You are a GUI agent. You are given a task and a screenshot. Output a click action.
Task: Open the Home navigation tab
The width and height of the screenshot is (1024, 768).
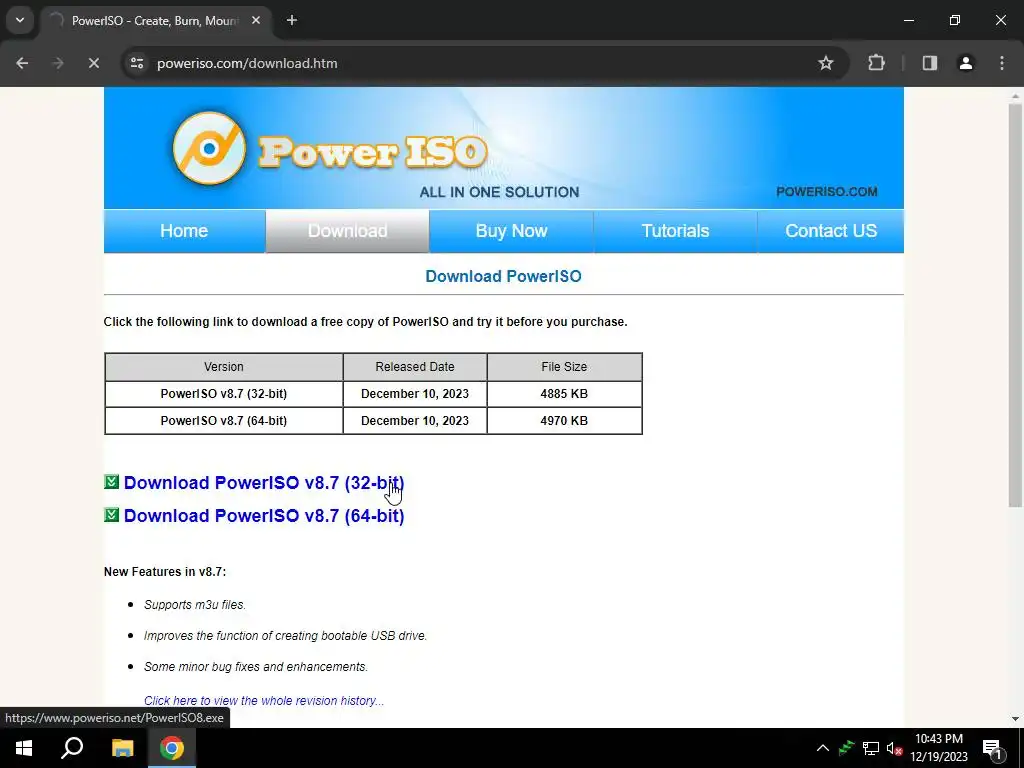point(184,231)
